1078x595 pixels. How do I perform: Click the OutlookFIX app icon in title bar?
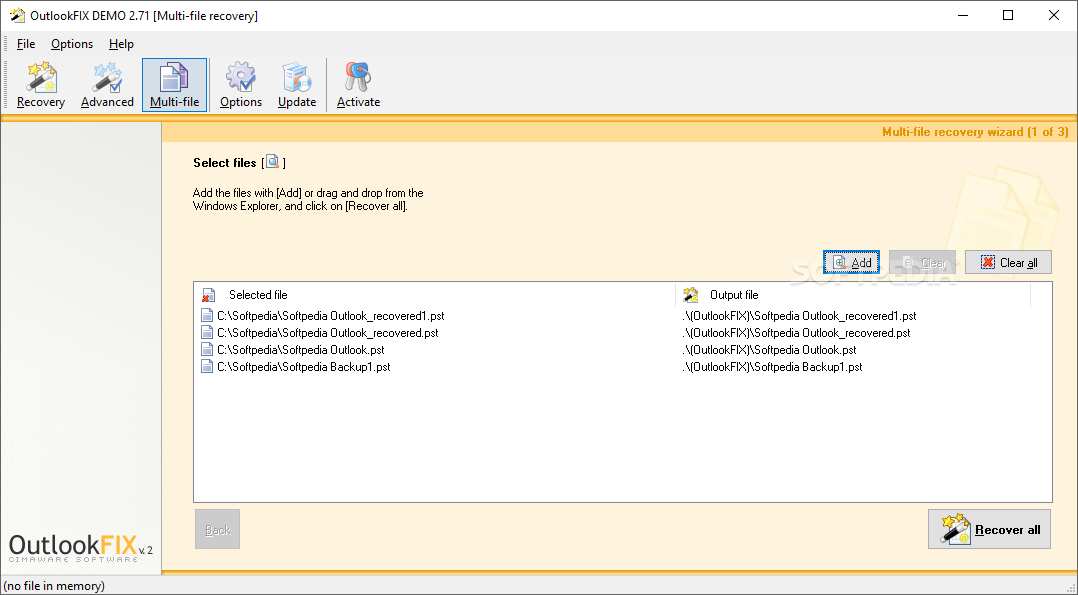[x=16, y=15]
